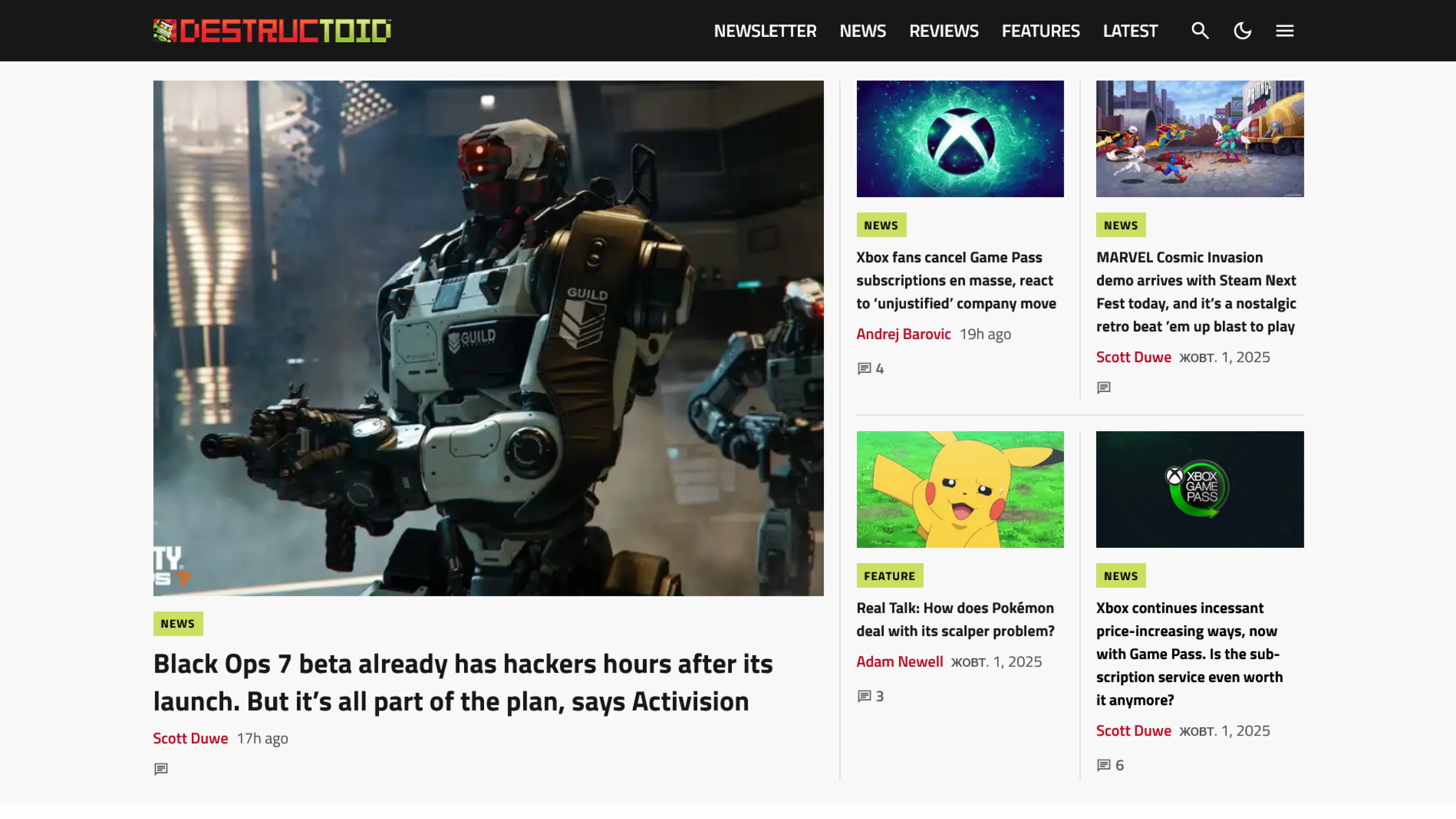
Task: Select the Features nav item
Action: pyautogui.click(x=1040, y=30)
